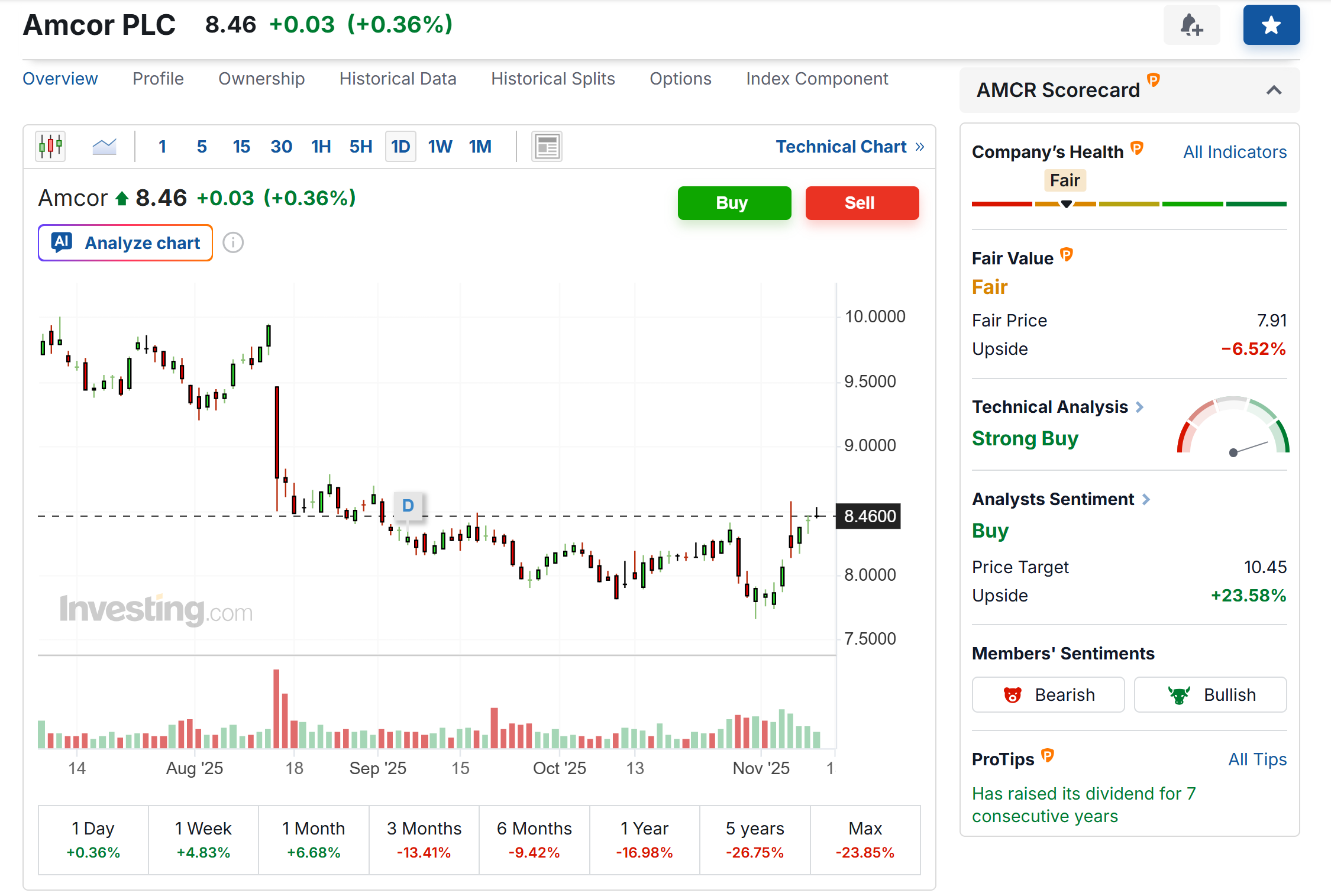Open the Pro badge beside Fair Value
The image size is (1331, 896).
coord(1066,254)
